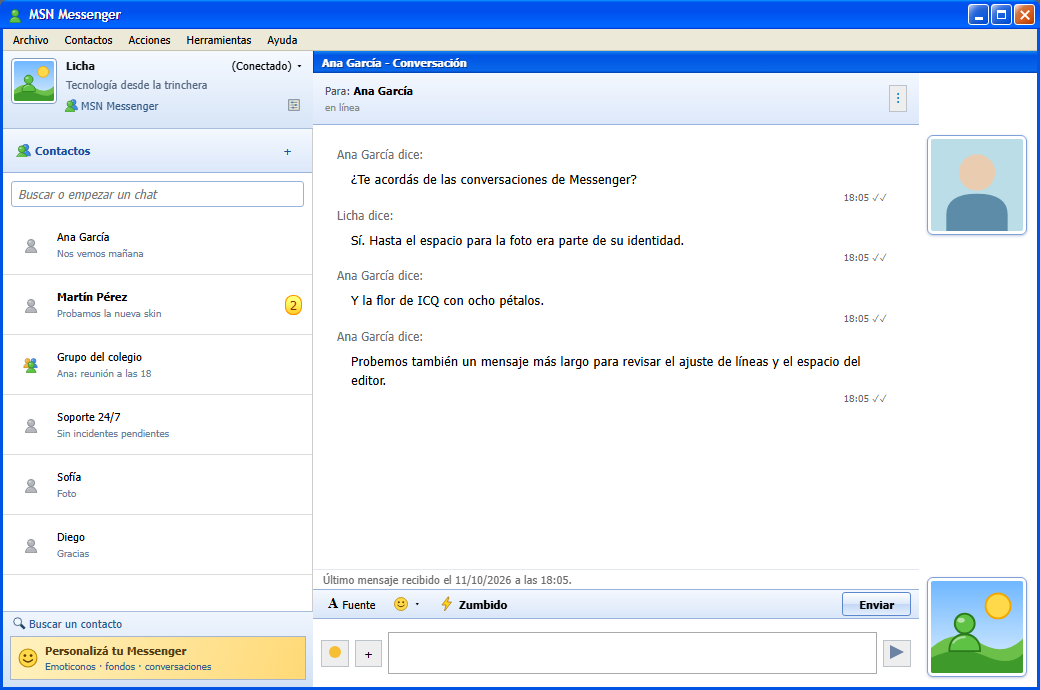
Task: Click the name Licha in the header
Action: tap(80, 66)
